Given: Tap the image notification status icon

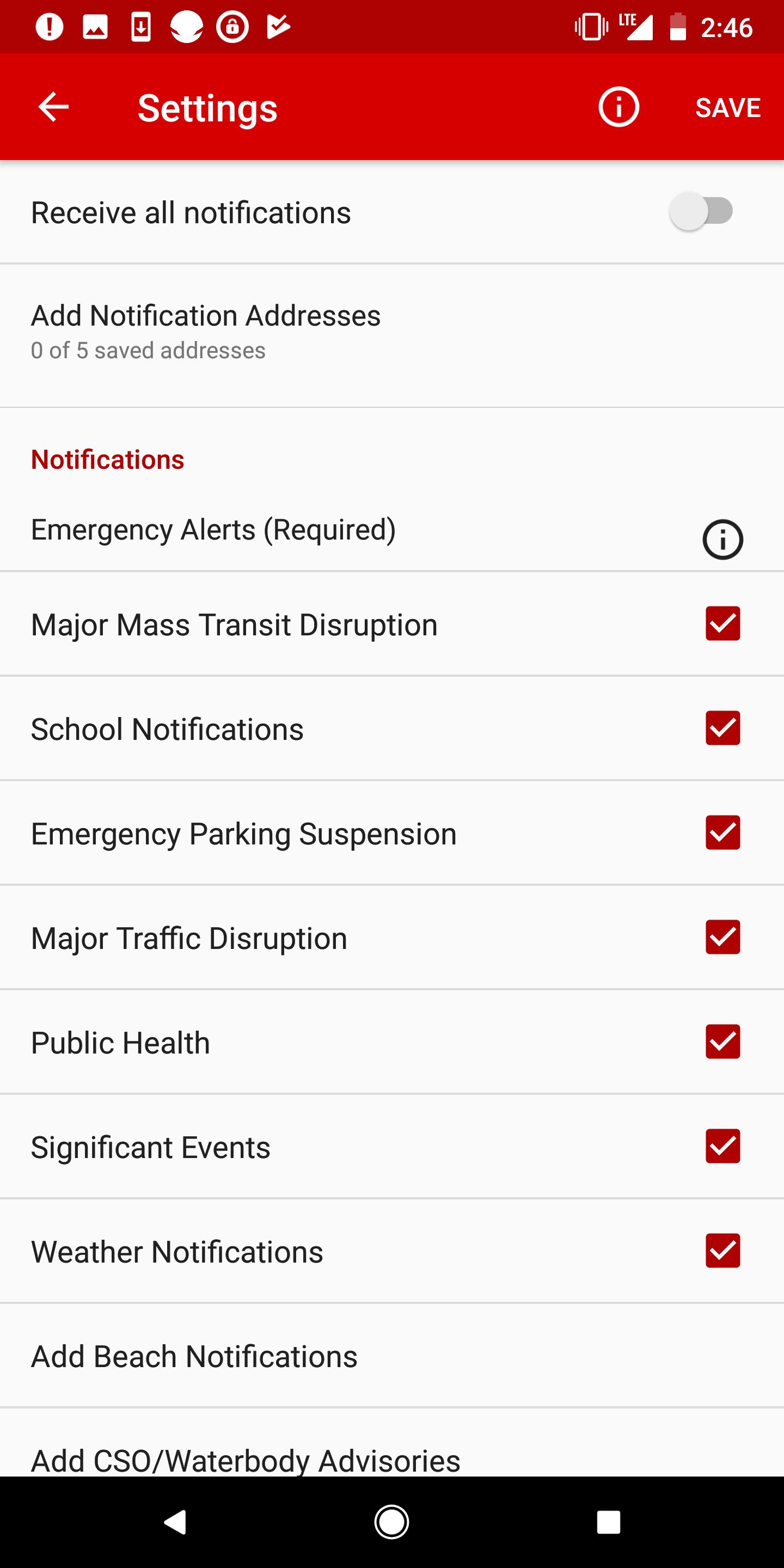Looking at the screenshot, I should click(95, 27).
